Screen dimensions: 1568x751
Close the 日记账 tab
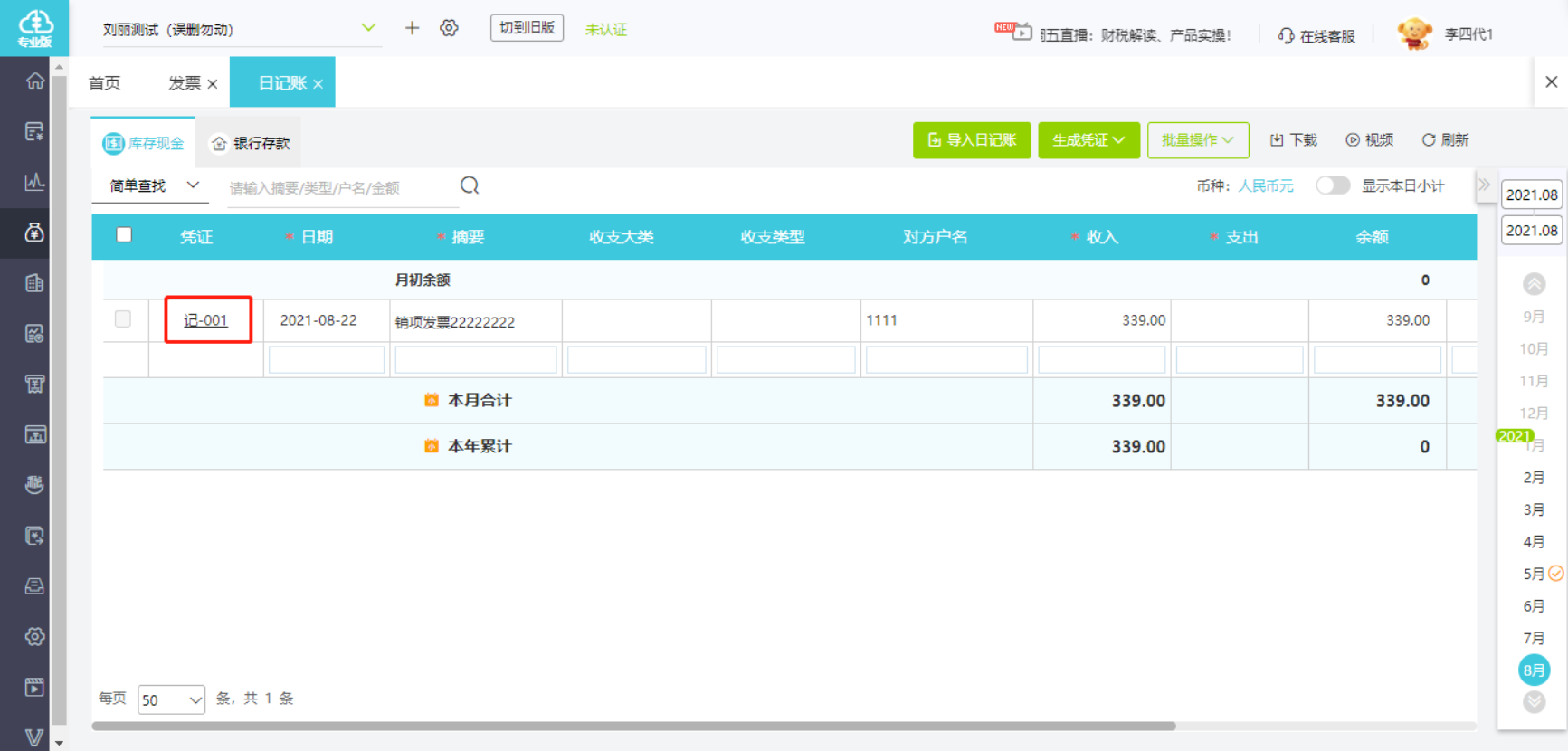pos(318,84)
